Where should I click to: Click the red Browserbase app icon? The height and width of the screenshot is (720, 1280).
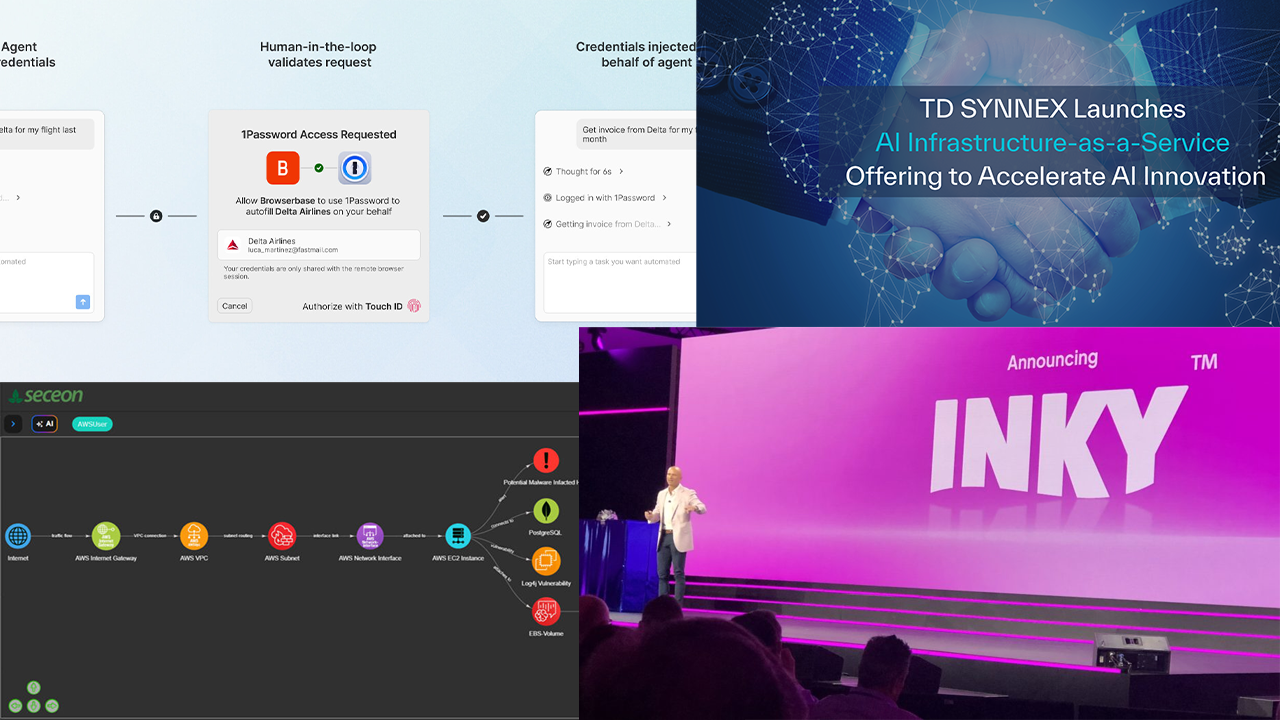coord(283,168)
